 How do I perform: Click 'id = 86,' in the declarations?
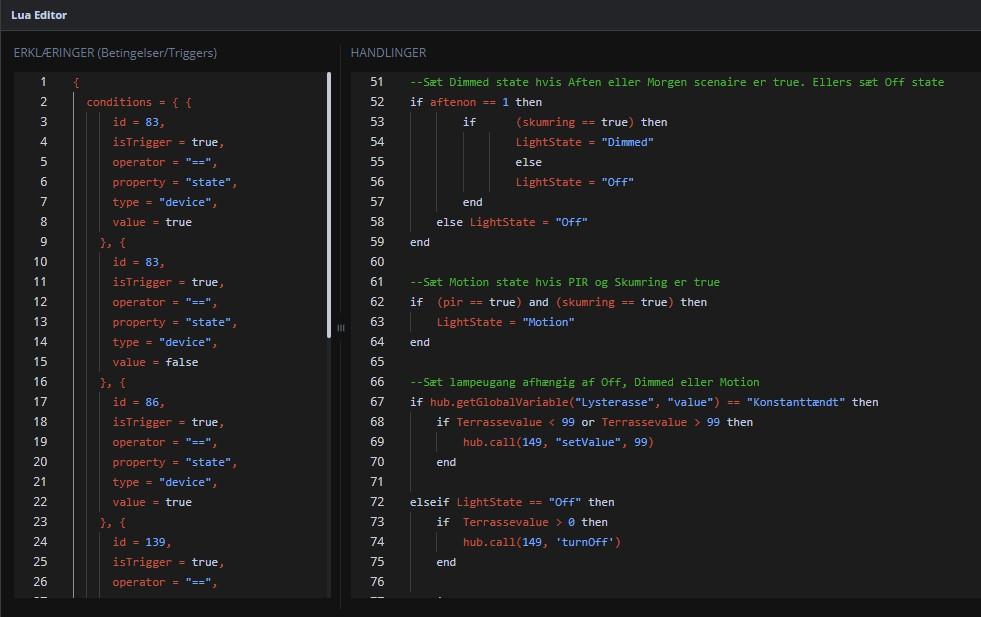[x=138, y=402]
